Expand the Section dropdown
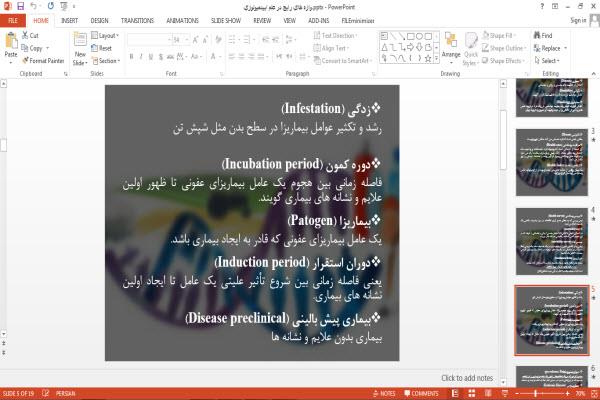This screenshot has height=400, width=600. (106, 61)
